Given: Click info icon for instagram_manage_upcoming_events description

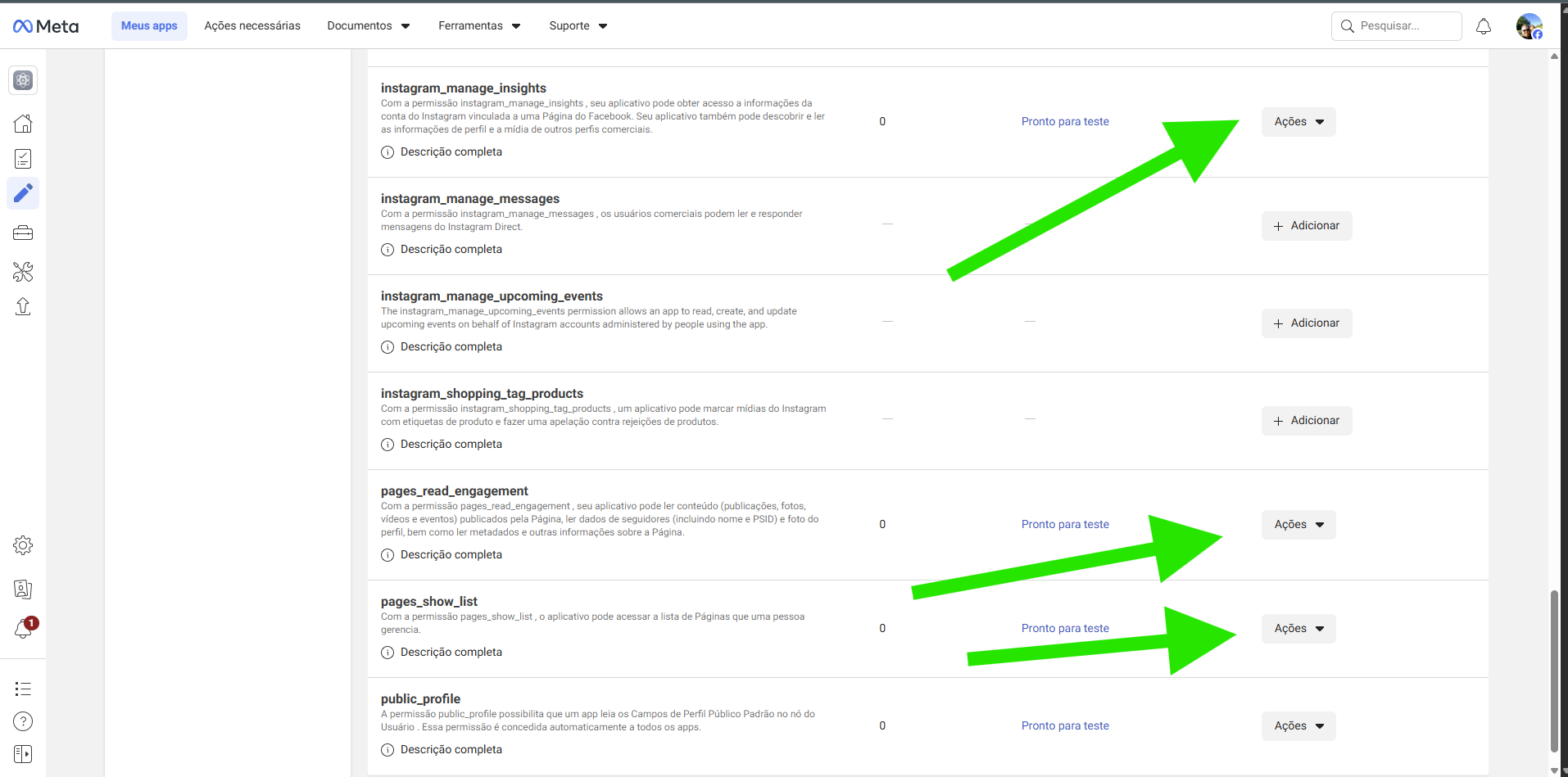Looking at the screenshot, I should [387, 347].
